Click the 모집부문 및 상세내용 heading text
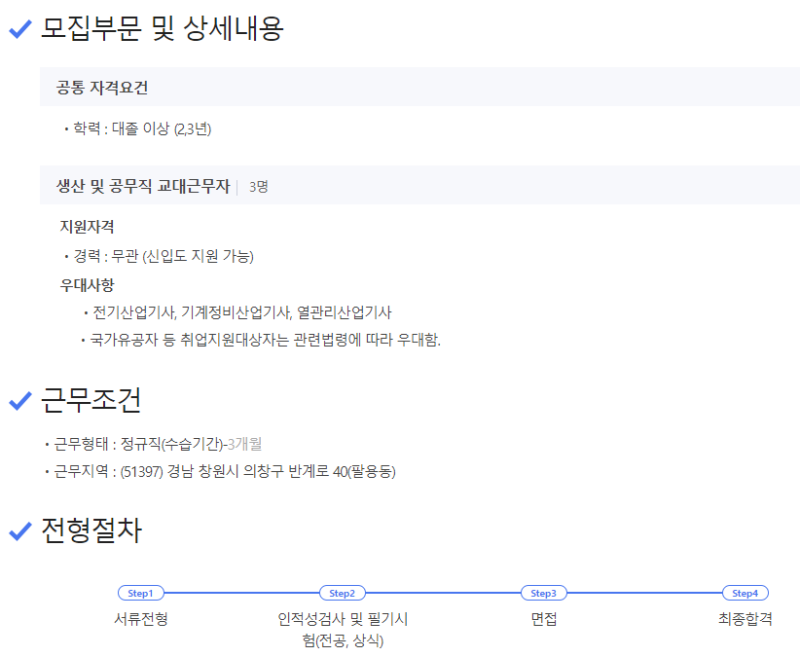 pyautogui.click(x=162, y=30)
